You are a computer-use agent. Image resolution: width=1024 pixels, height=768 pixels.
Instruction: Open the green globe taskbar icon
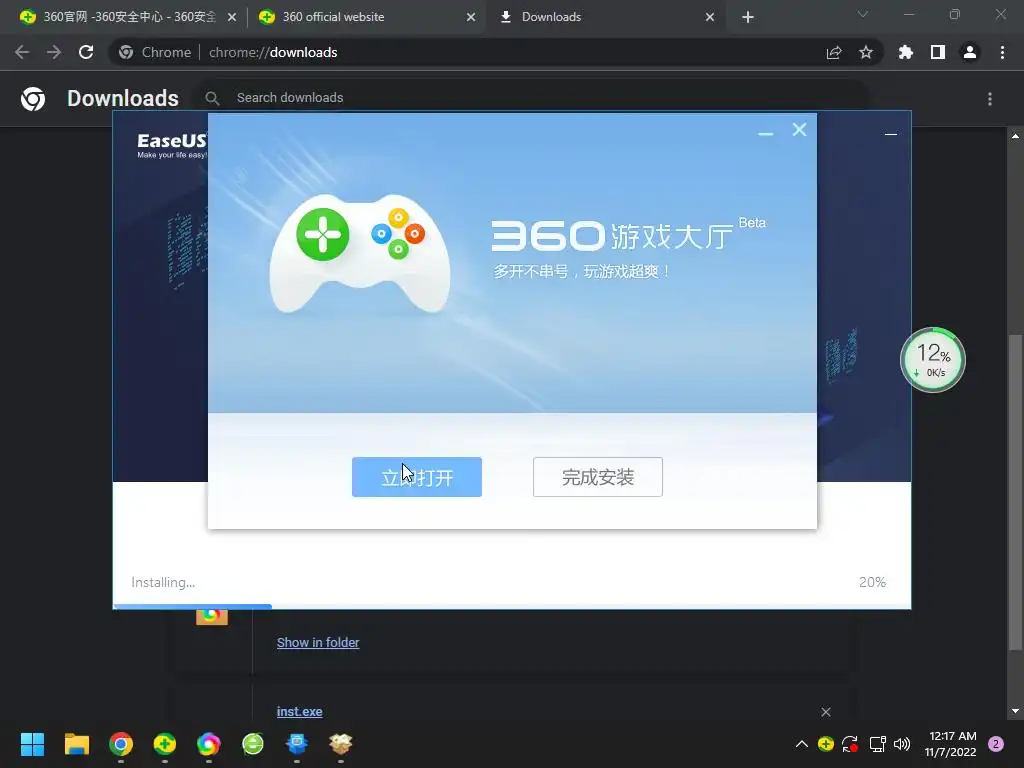[x=253, y=744]
